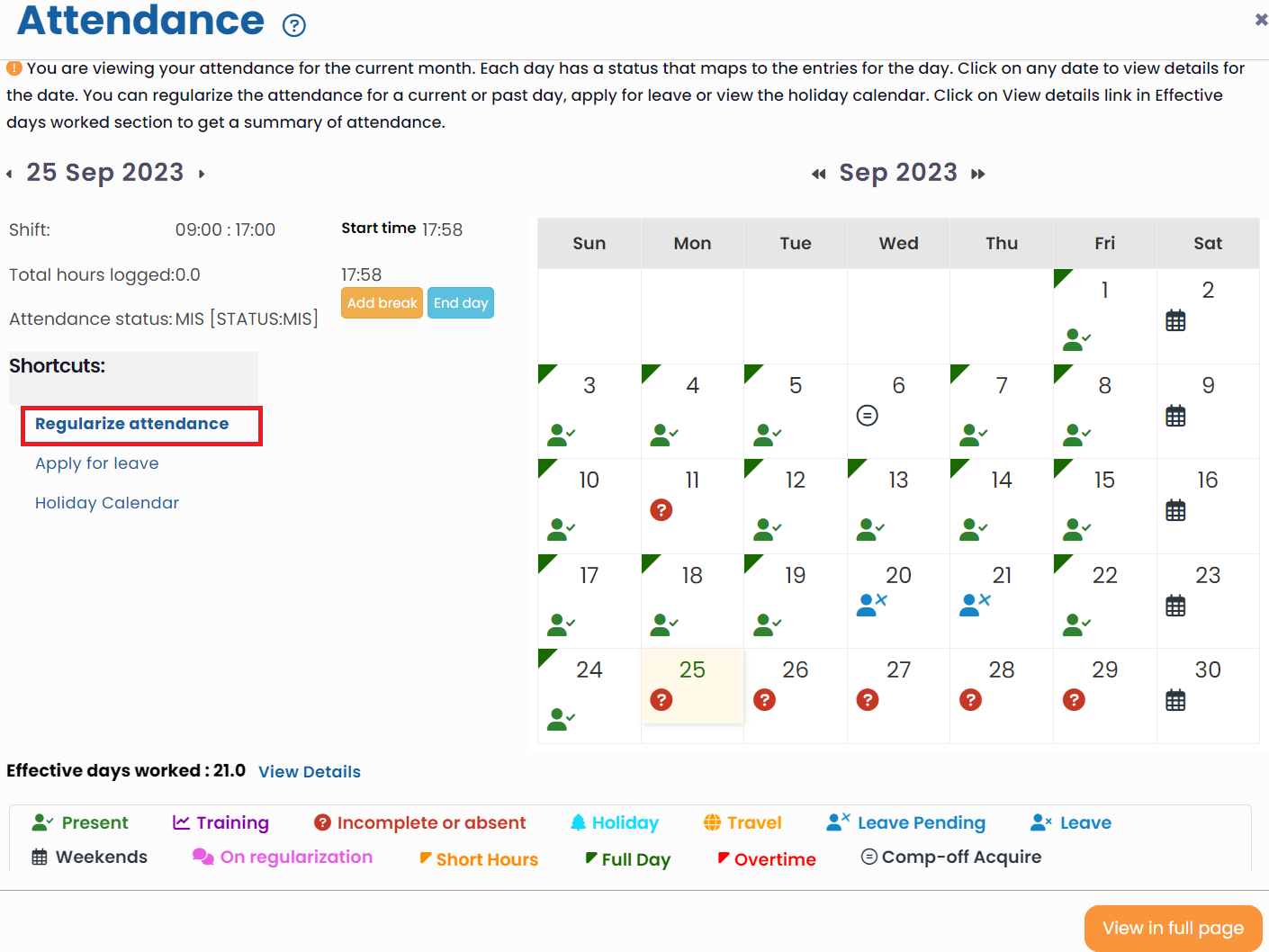The image size is (1269, 952).
Task: Click the present status icon on September 1
Action: pos(1076,339)
